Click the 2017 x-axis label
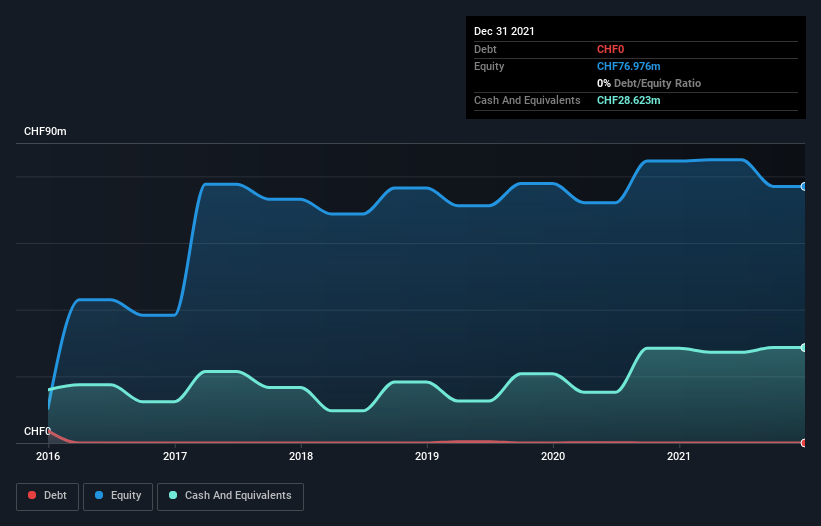 [x=175, y=456]
